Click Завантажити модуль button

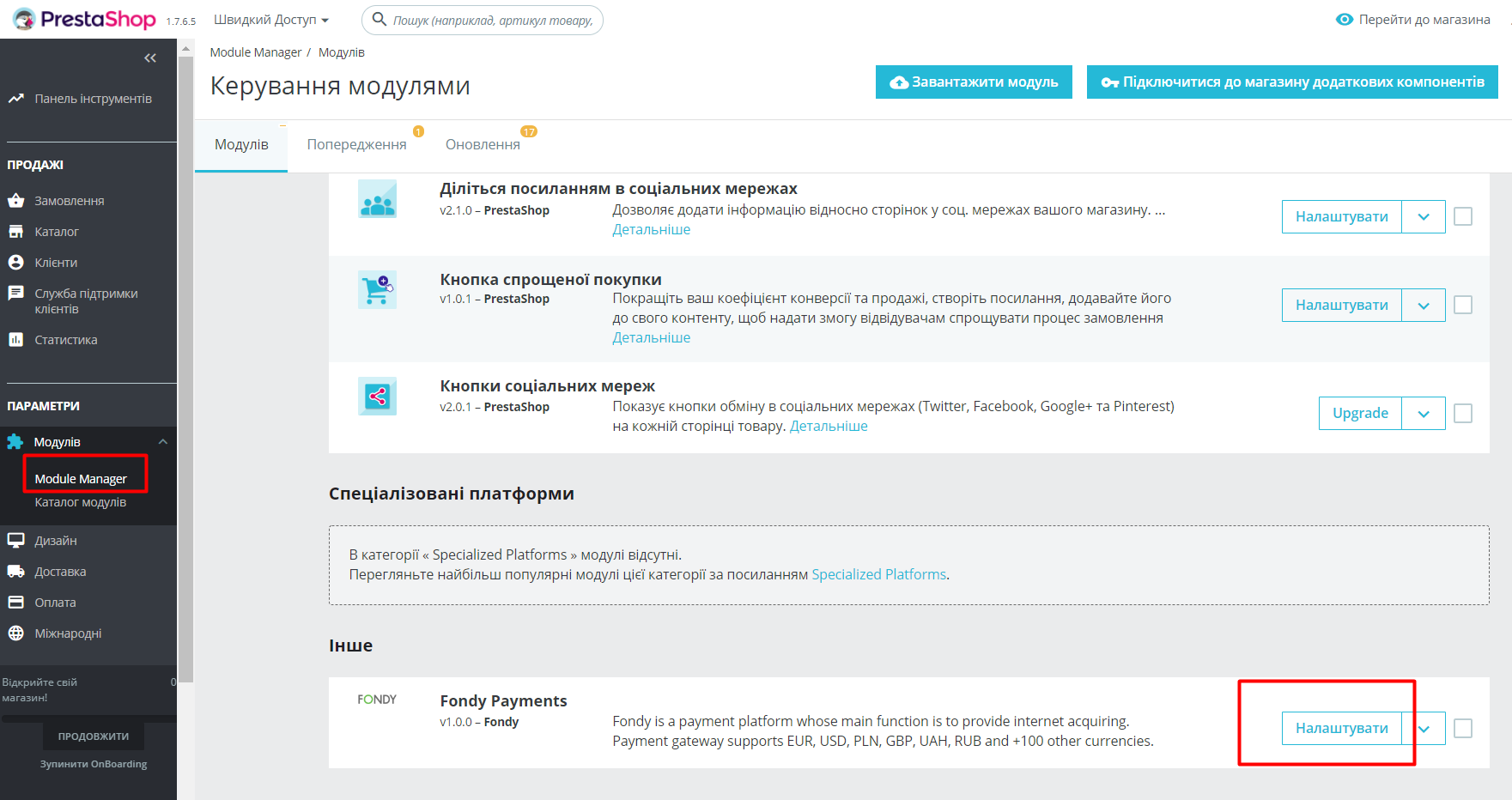click(x=974, y=82)
